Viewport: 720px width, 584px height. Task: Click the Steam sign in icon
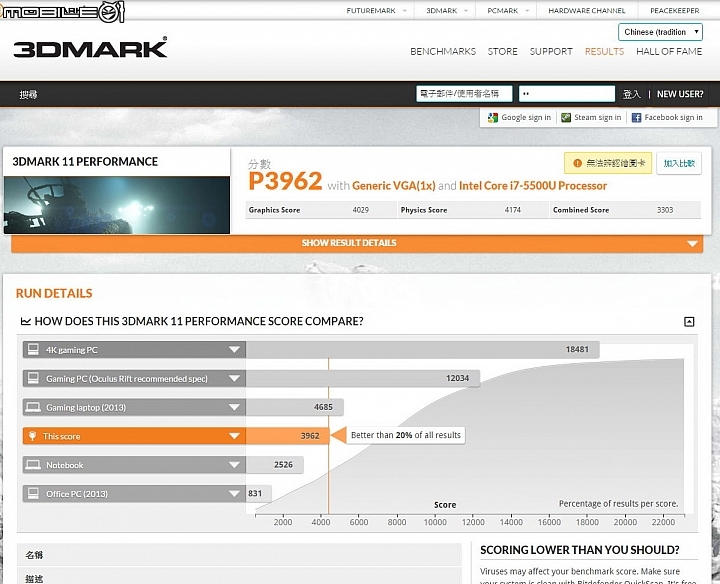566,118
